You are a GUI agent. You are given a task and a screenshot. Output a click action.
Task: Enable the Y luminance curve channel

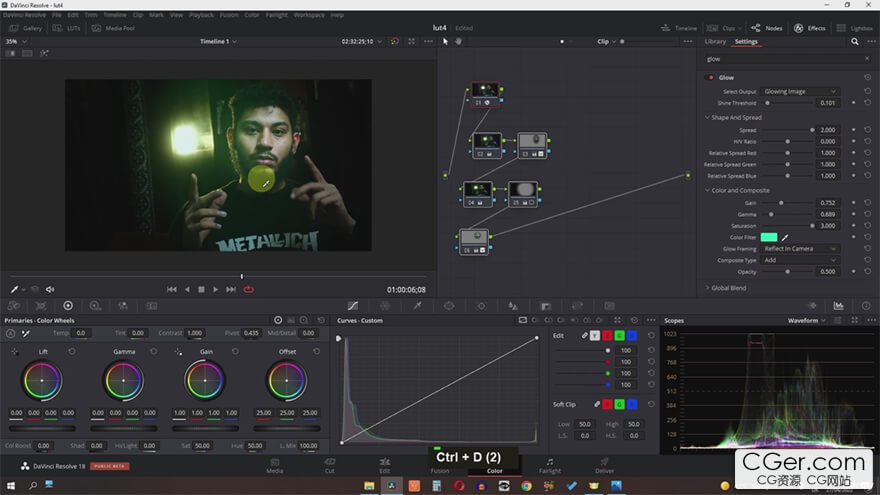pos(595,335)
